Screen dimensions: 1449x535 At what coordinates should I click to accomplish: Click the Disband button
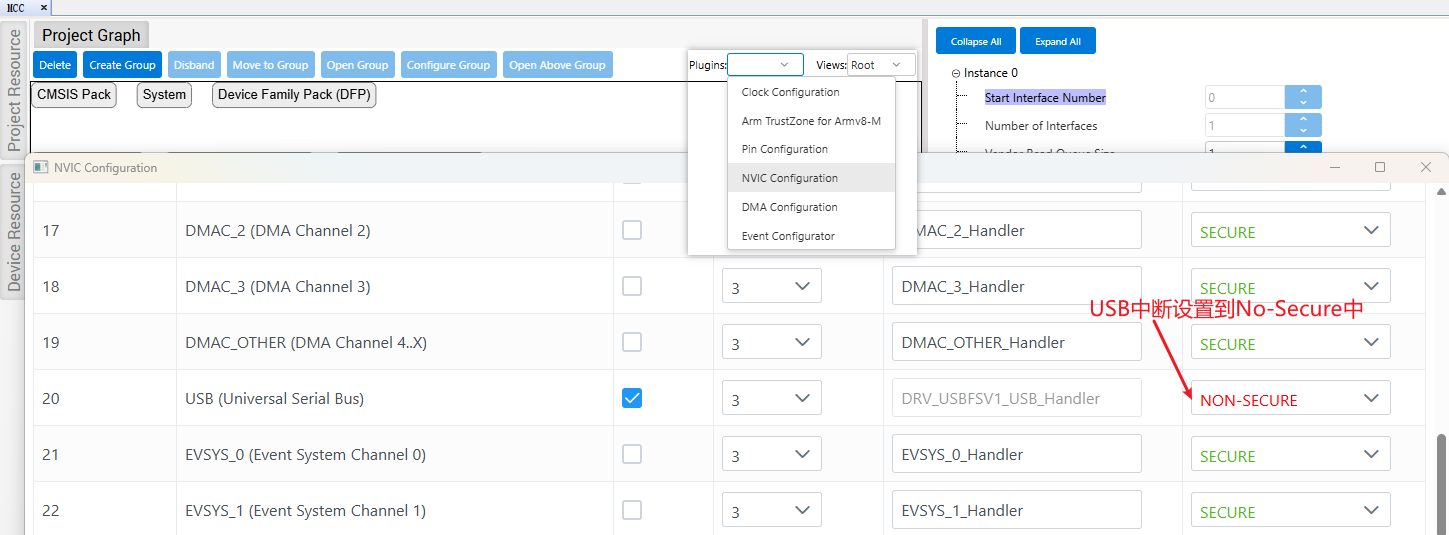pyautogui.click(x=194, y=65)
